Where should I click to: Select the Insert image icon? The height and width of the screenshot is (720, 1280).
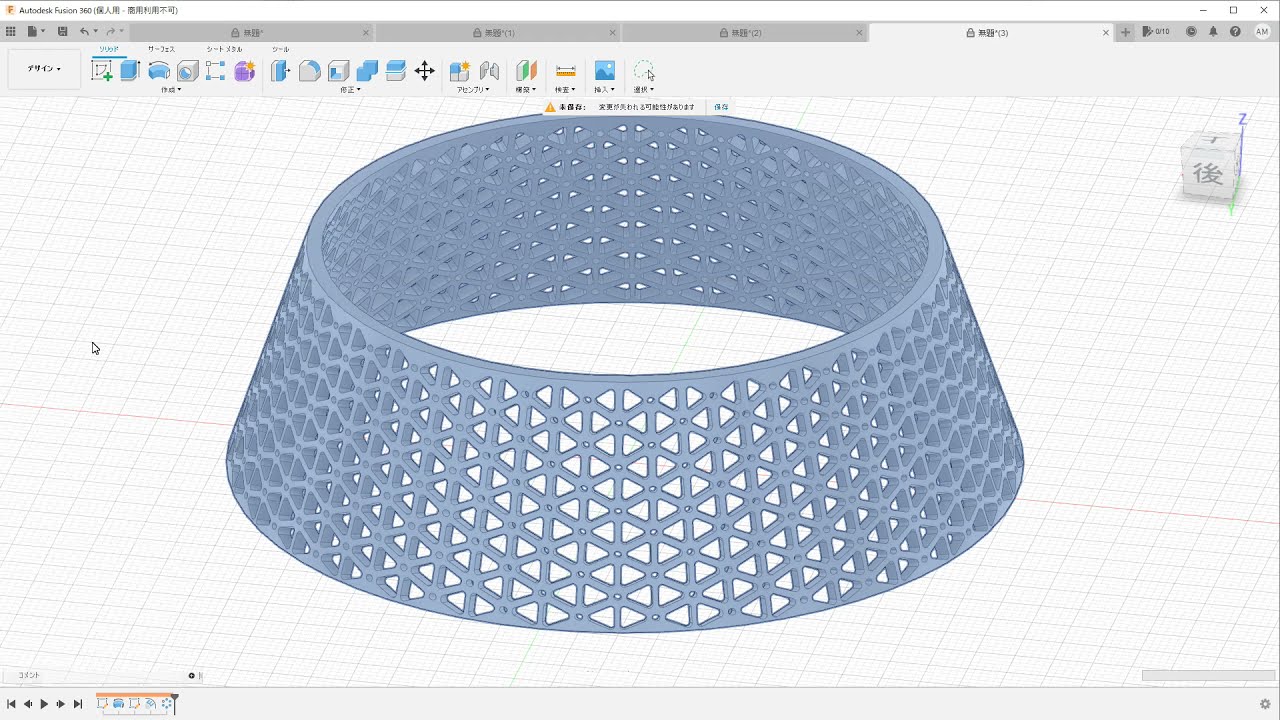tap(604, 71)
